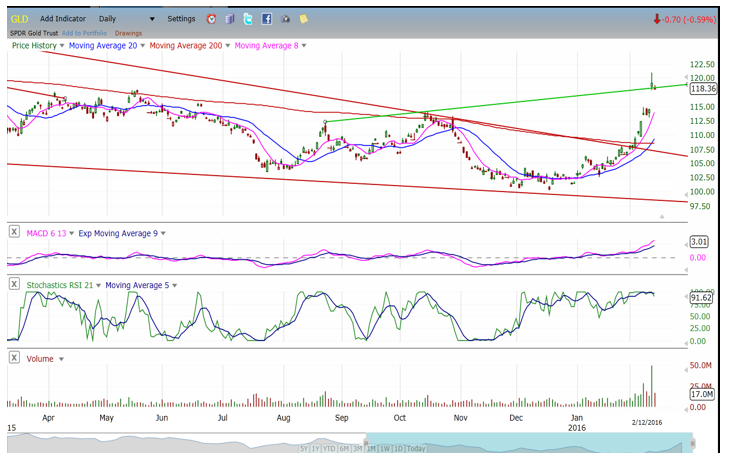Click the Stochastics RSI 21 label
Image resolution: width=729 pixels, height=462 pixels.
(60, 285)
